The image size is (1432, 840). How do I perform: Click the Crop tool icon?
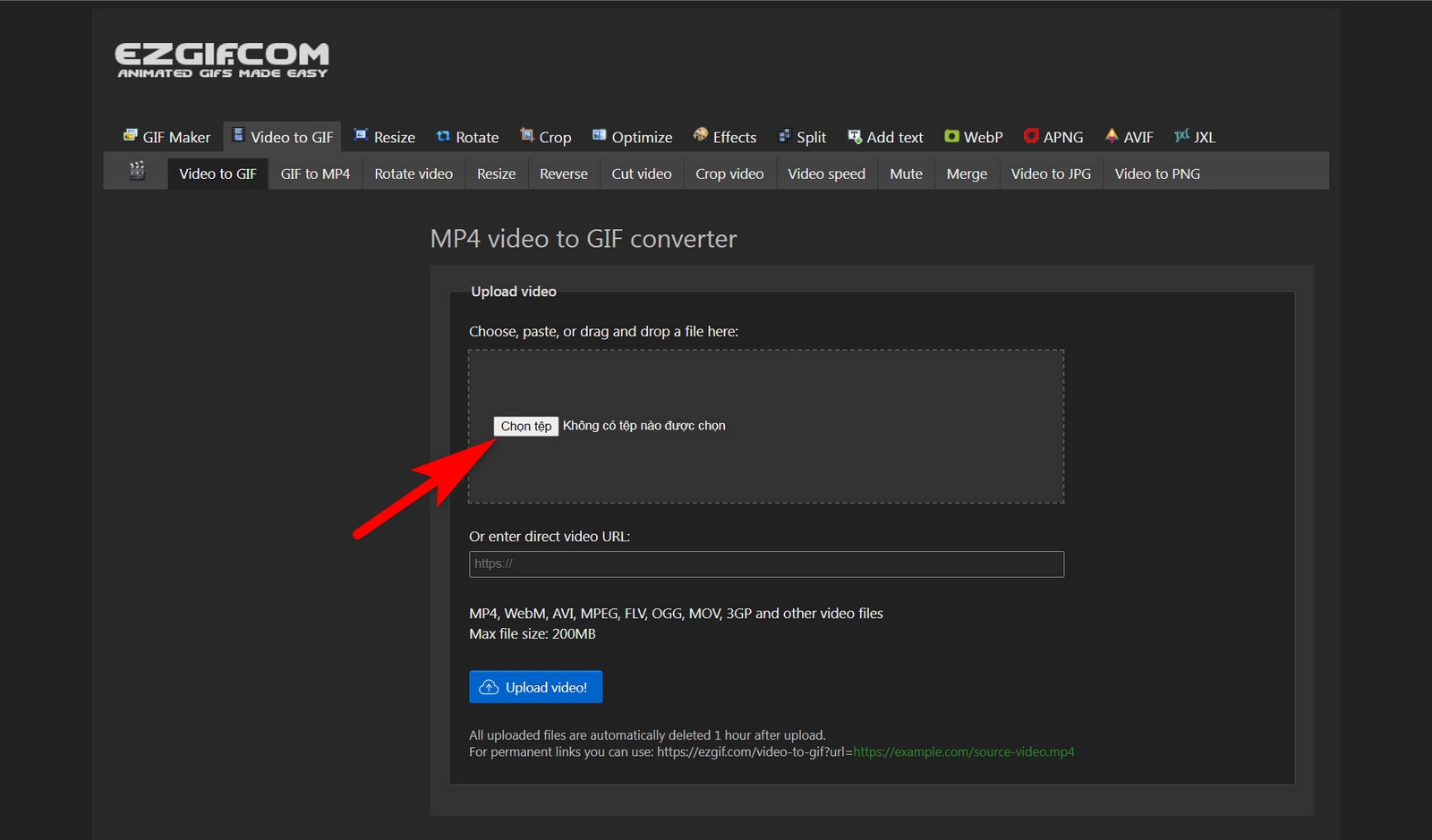pyautogui.click(x=527, y=136)
